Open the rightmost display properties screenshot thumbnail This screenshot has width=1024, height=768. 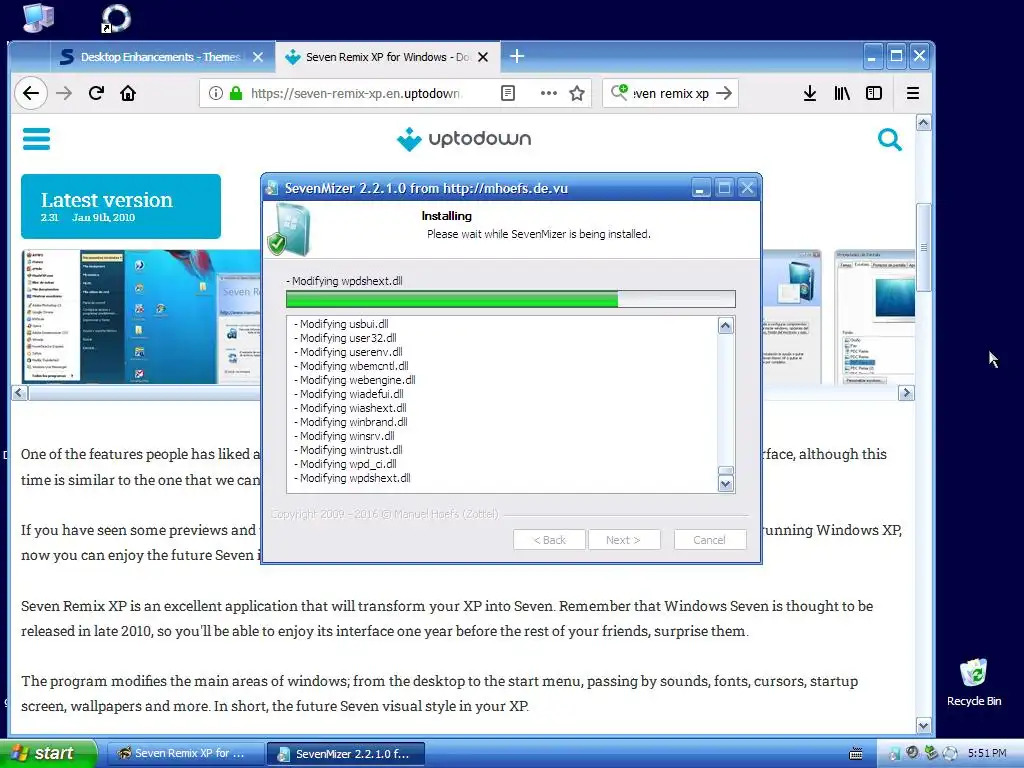click(x=874, y=317)
